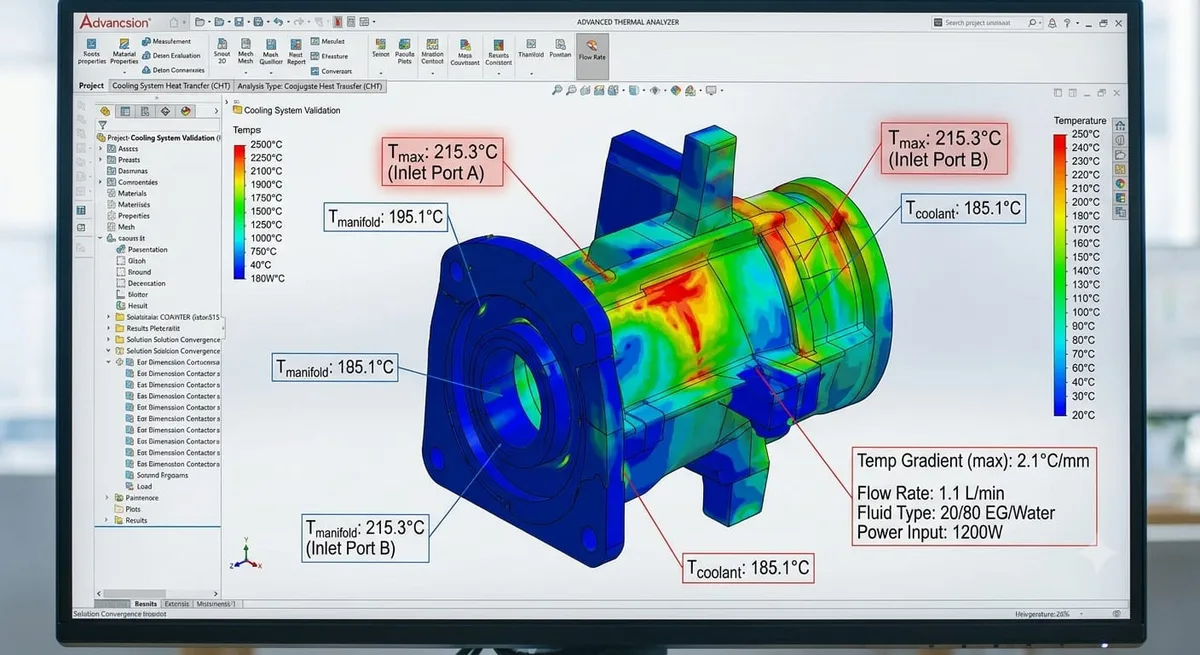Viewport: 1200px width, 655px height.
Task: Open a file with the folder icon
Action: pos(200,21)
